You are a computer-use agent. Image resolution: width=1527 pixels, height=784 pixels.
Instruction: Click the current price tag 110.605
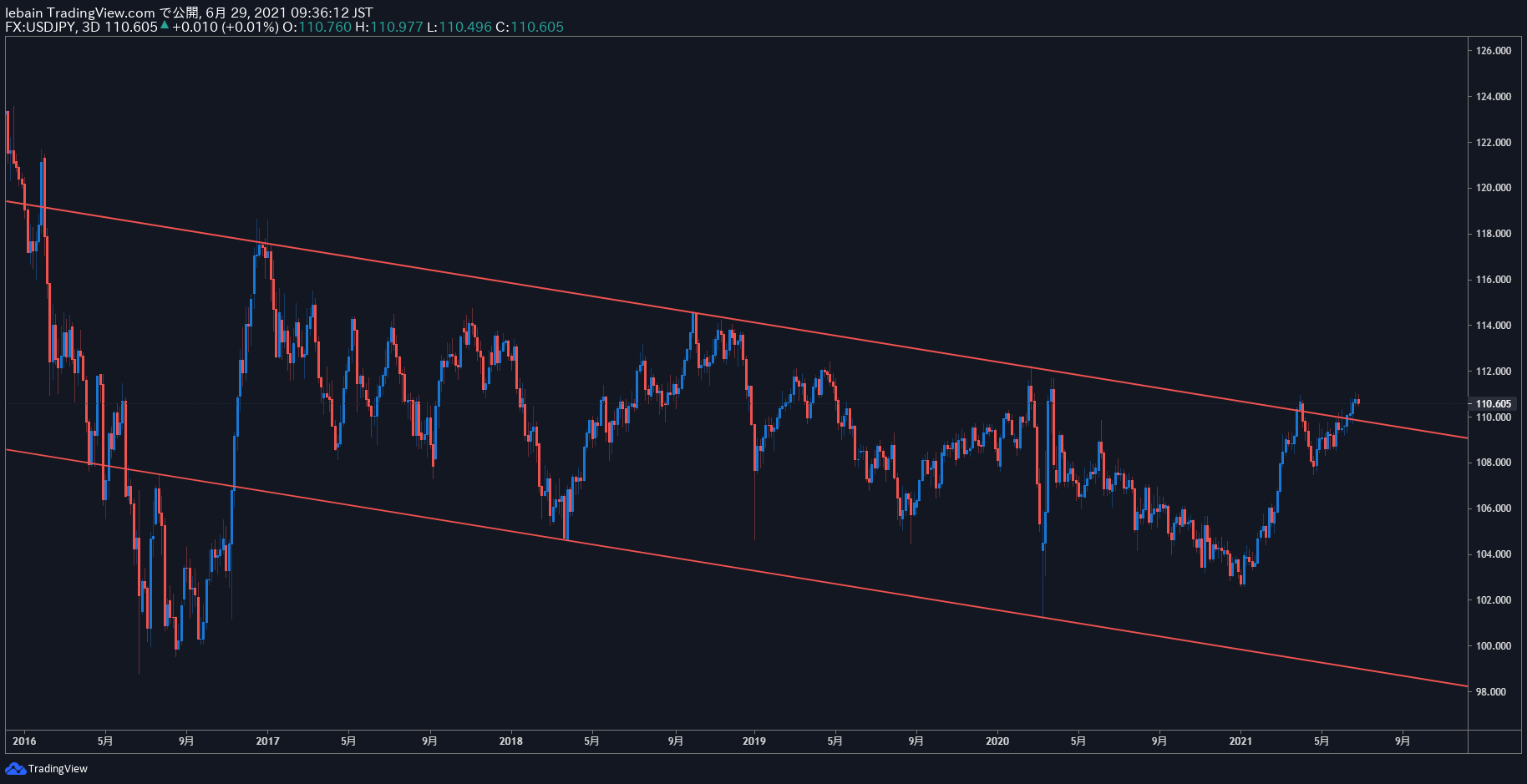[x=1493, y=404]
